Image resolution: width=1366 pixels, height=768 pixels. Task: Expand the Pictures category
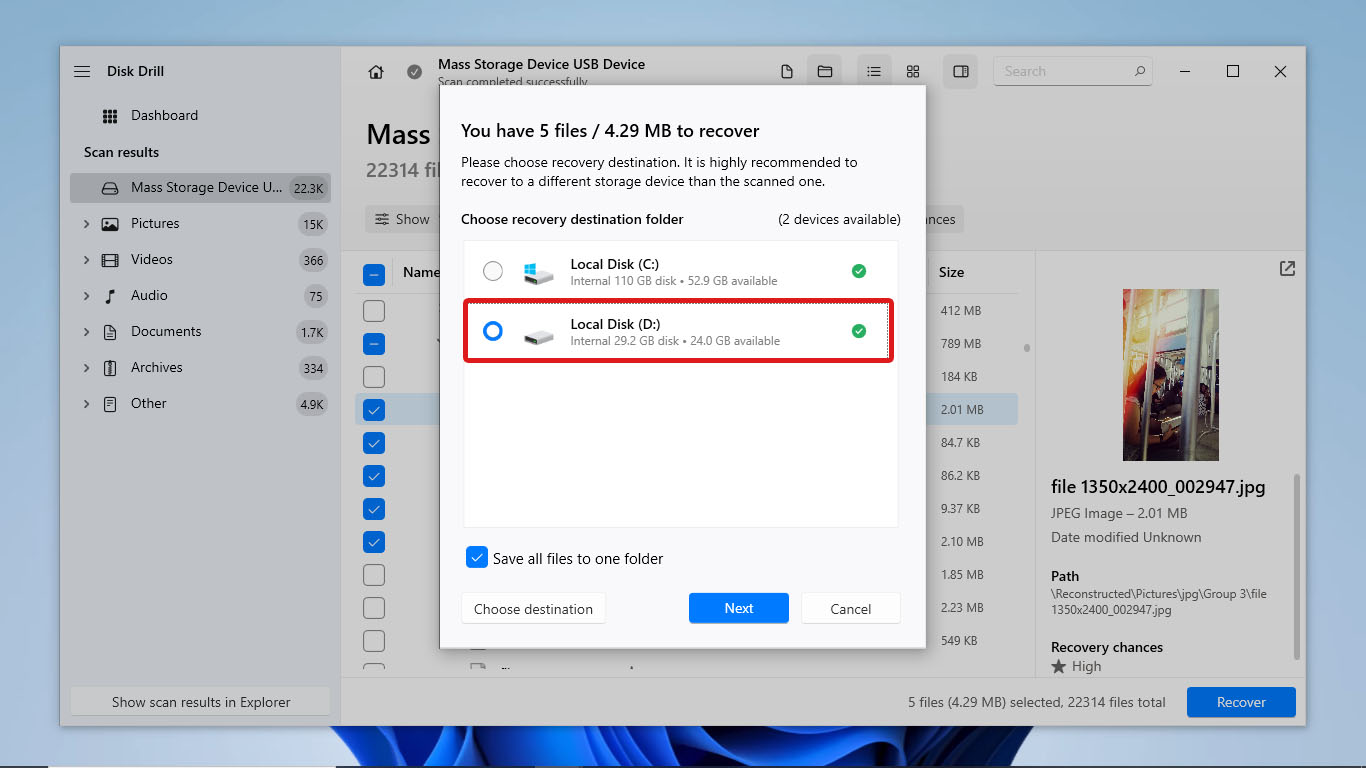(x=87, y=223)
